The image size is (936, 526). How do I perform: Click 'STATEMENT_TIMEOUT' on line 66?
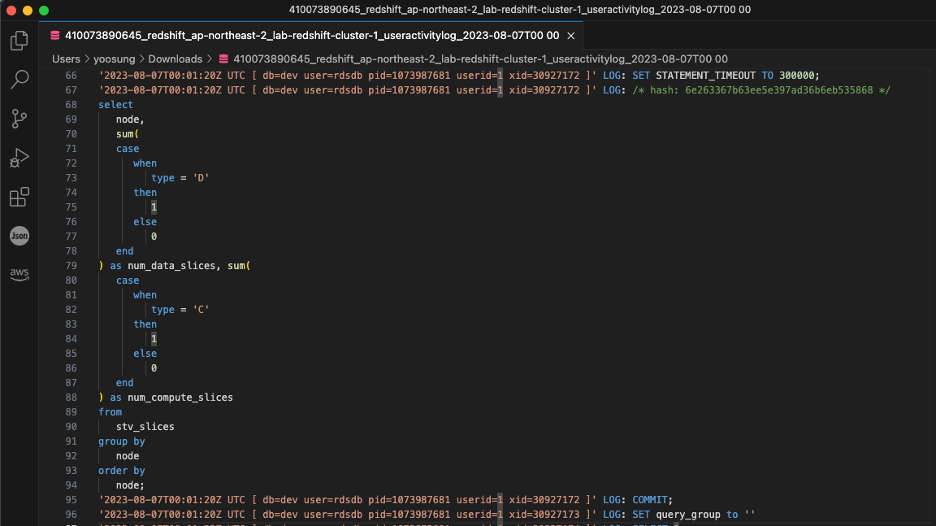click(x=706, y=76)
